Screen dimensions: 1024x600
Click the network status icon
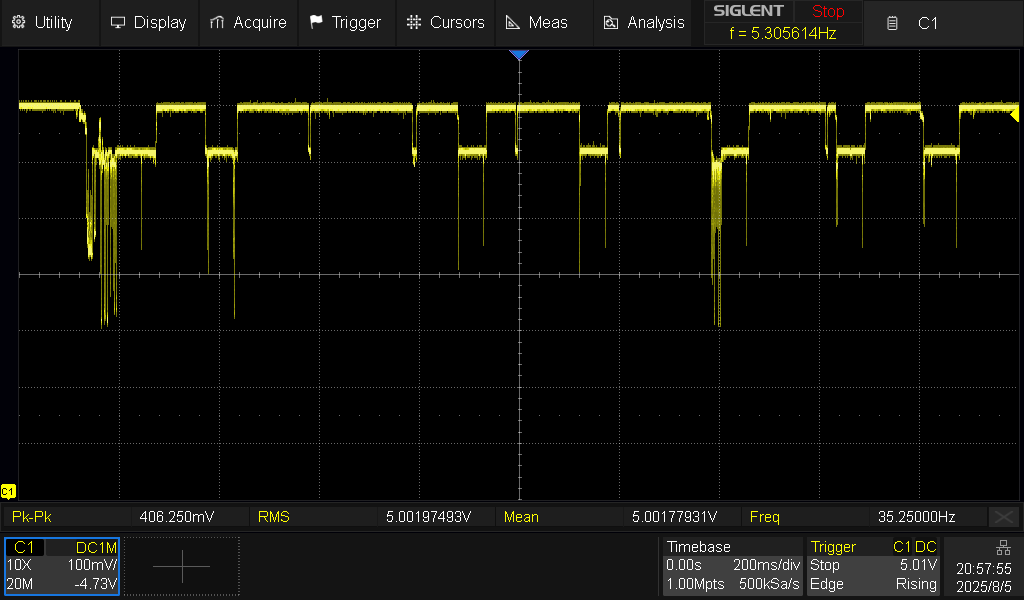click(x=1003, y=547)
